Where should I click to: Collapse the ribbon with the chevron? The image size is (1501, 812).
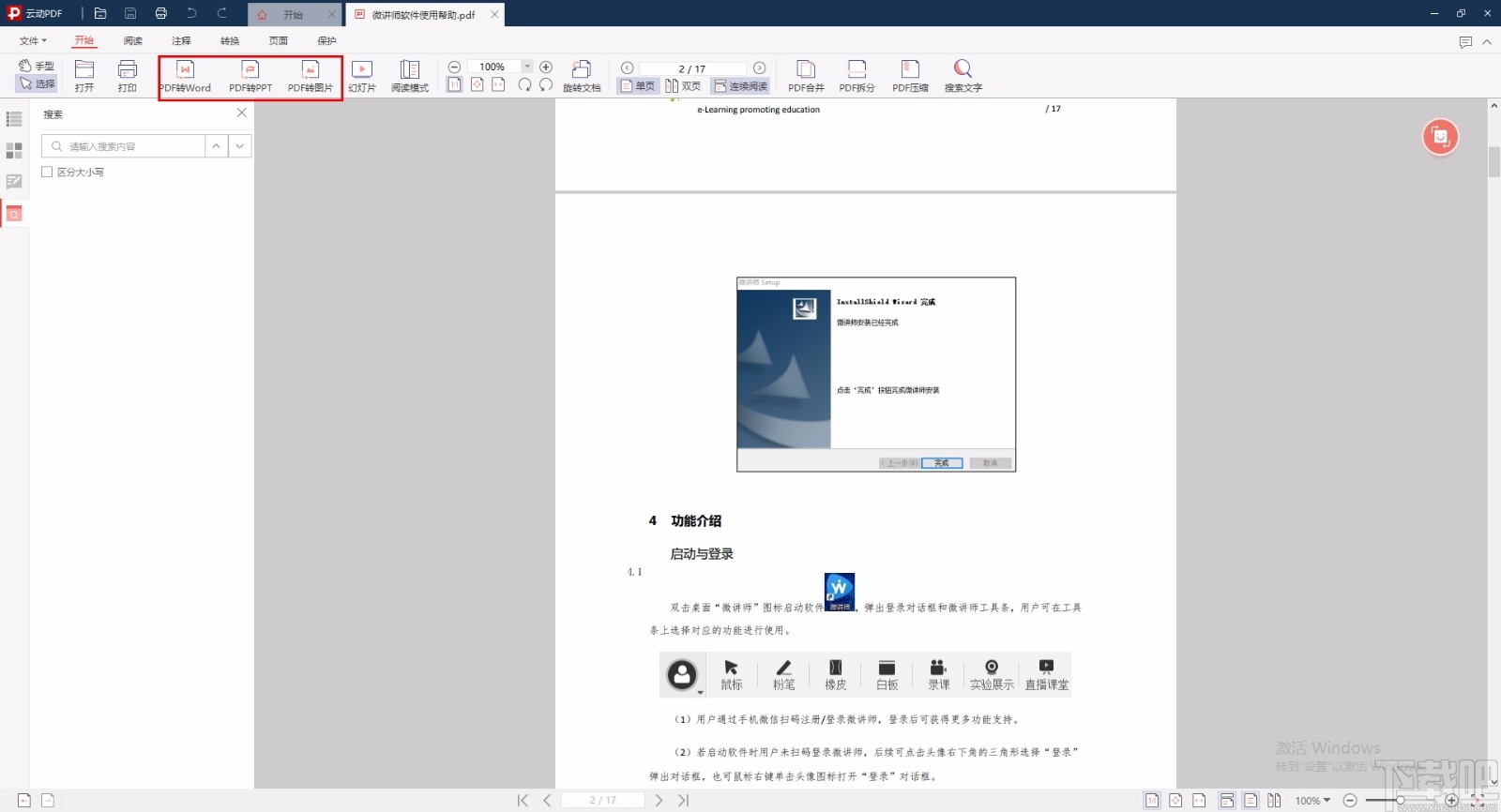click(x=1487, y=42)
